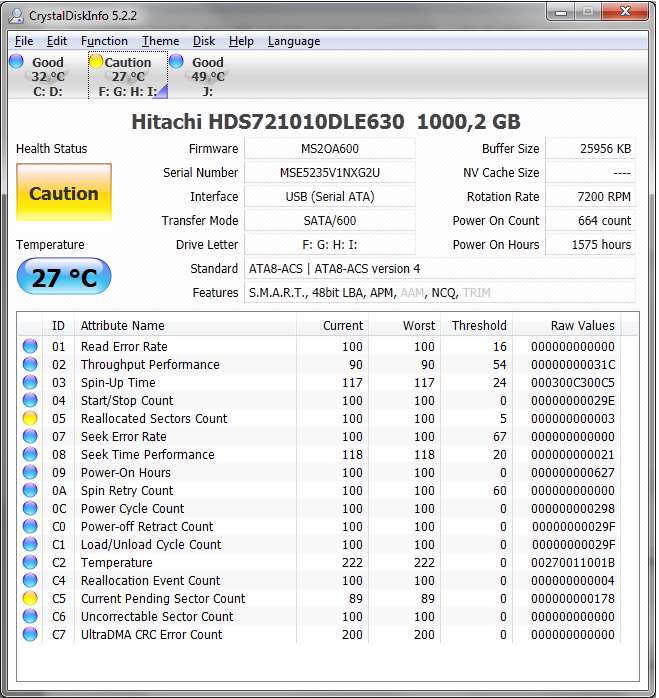Image resolution: width=659 pixels, height=698 pixels.
Task: Click status icon of Temperature attribute row
Action: click(x=30, y=562)
